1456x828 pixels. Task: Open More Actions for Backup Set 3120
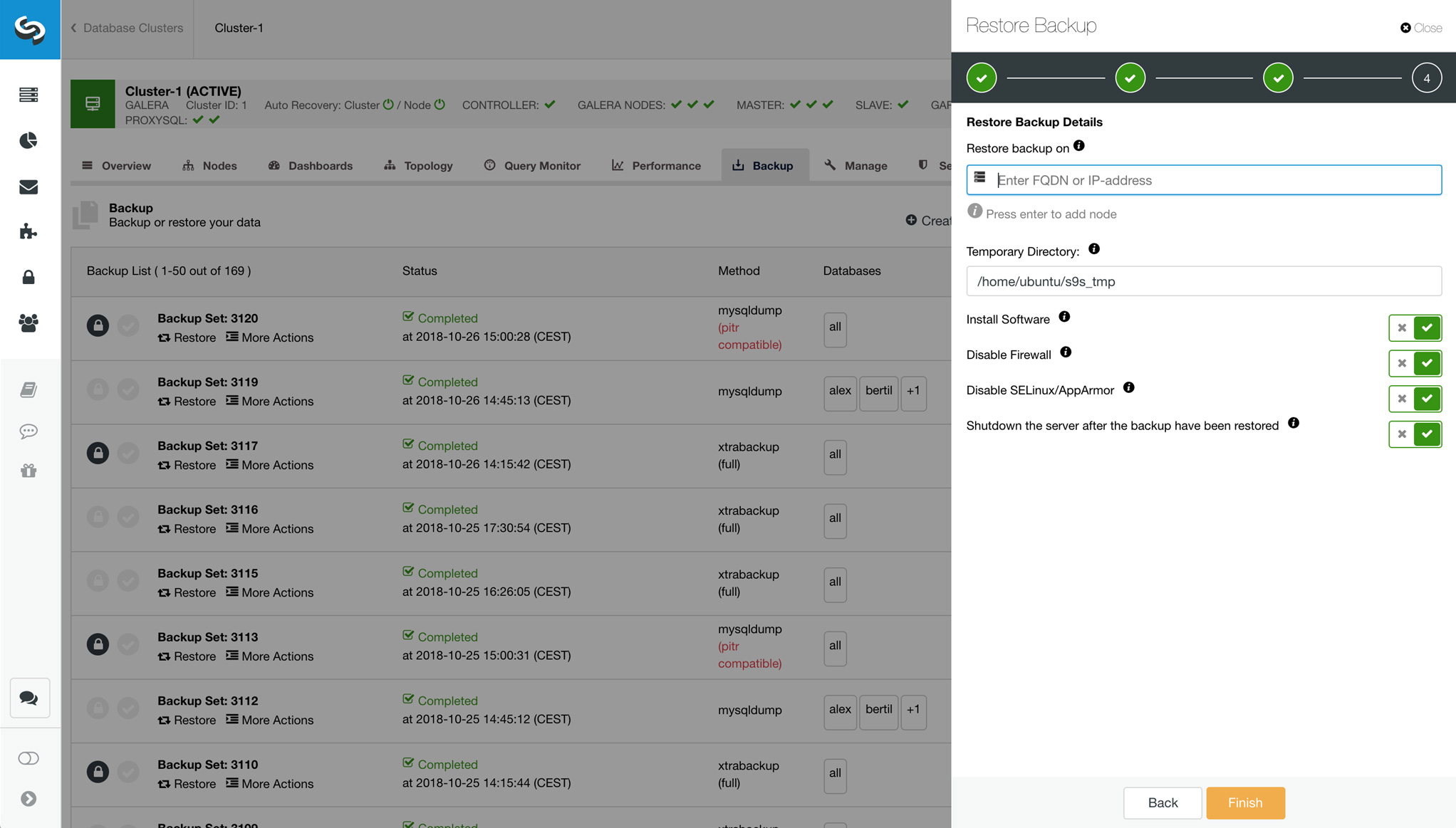(269, 337)
